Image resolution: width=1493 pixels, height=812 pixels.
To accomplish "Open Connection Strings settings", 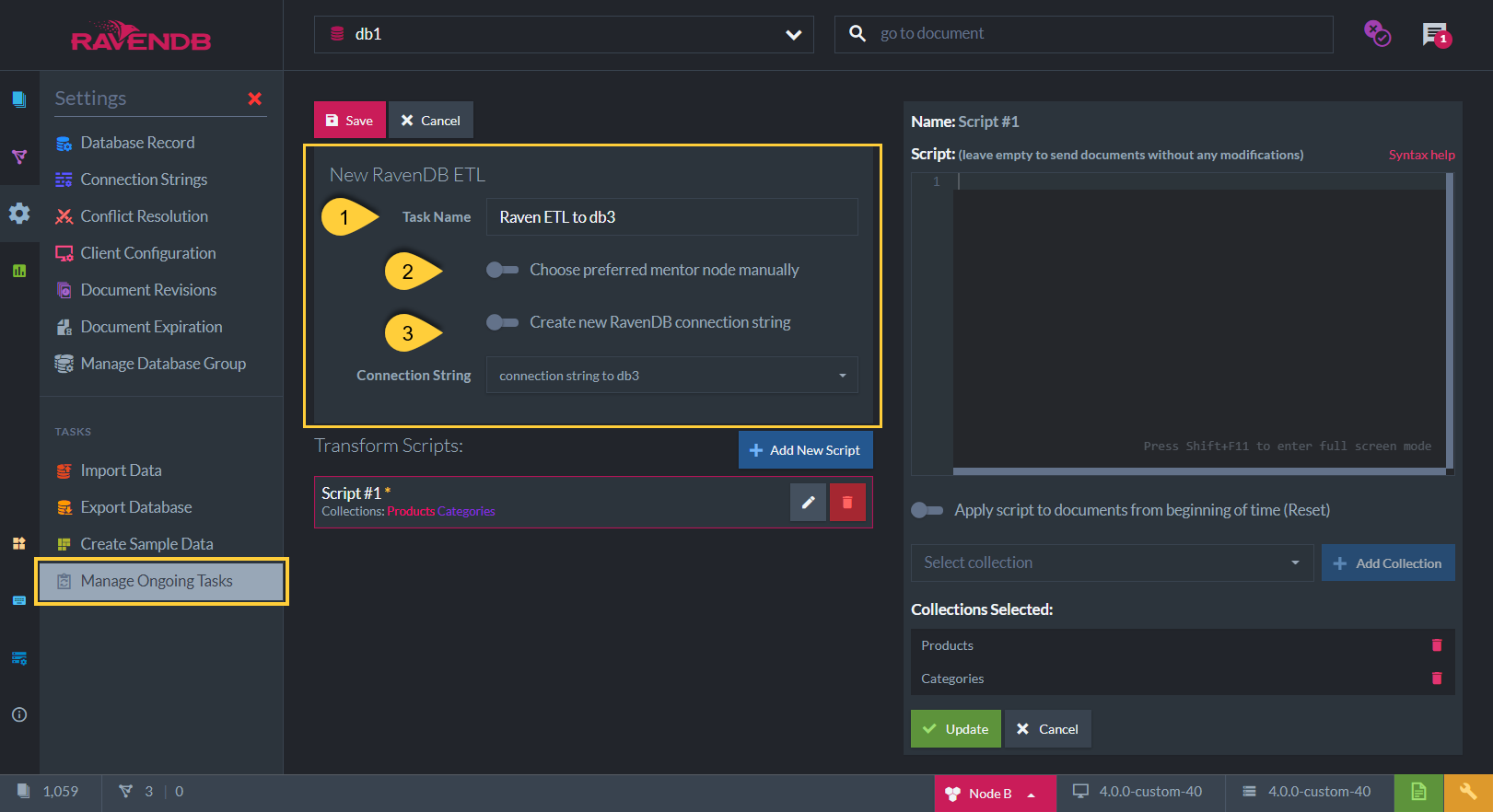I will click(x=144, y=180).
